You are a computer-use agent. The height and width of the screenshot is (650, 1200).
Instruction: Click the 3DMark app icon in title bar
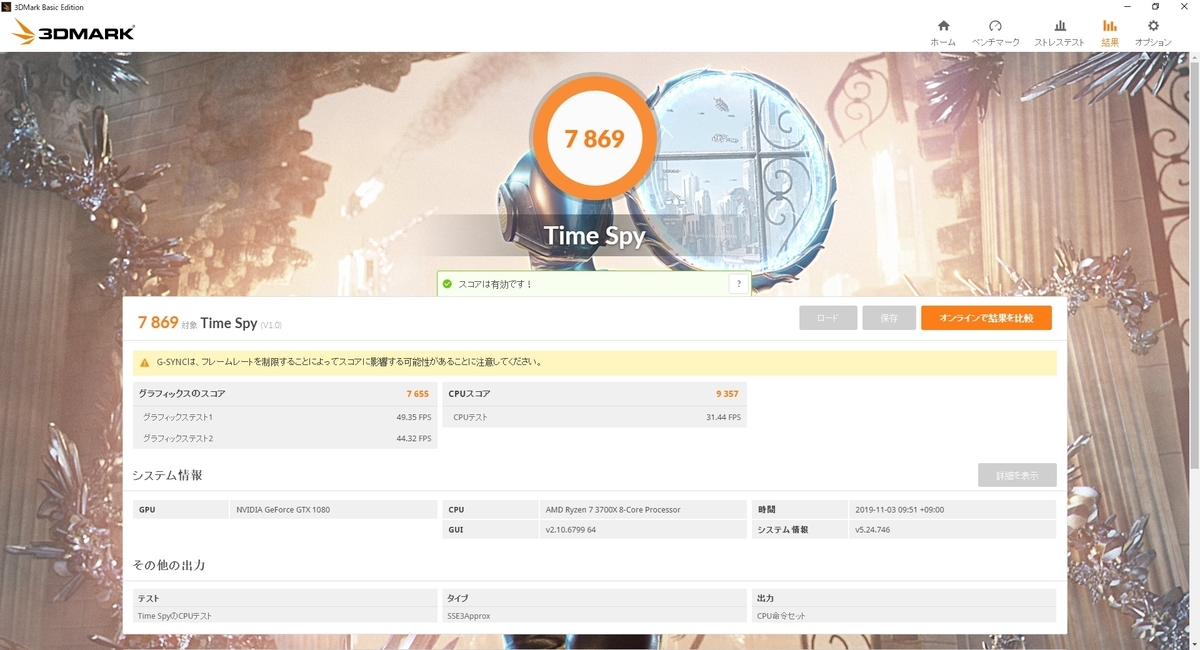tap(7, 6)
